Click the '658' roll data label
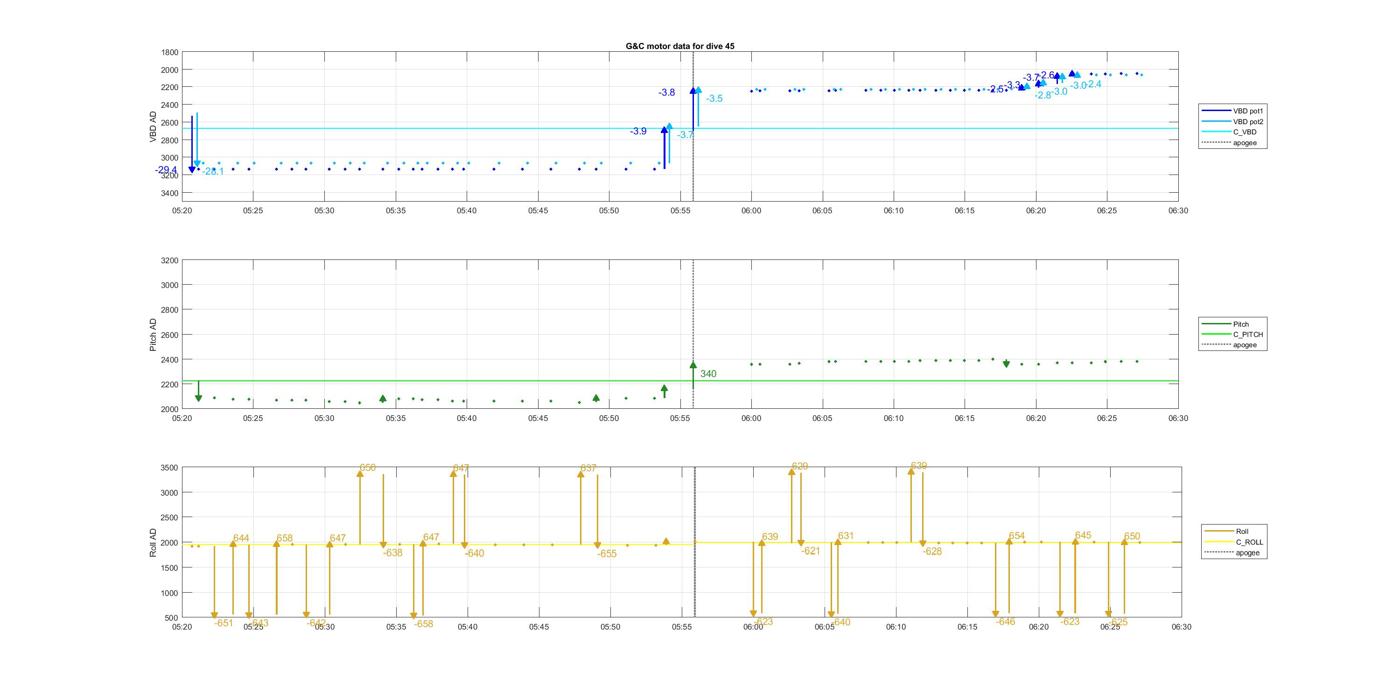This screenshot has height=693, width=1400. [285, 538]
